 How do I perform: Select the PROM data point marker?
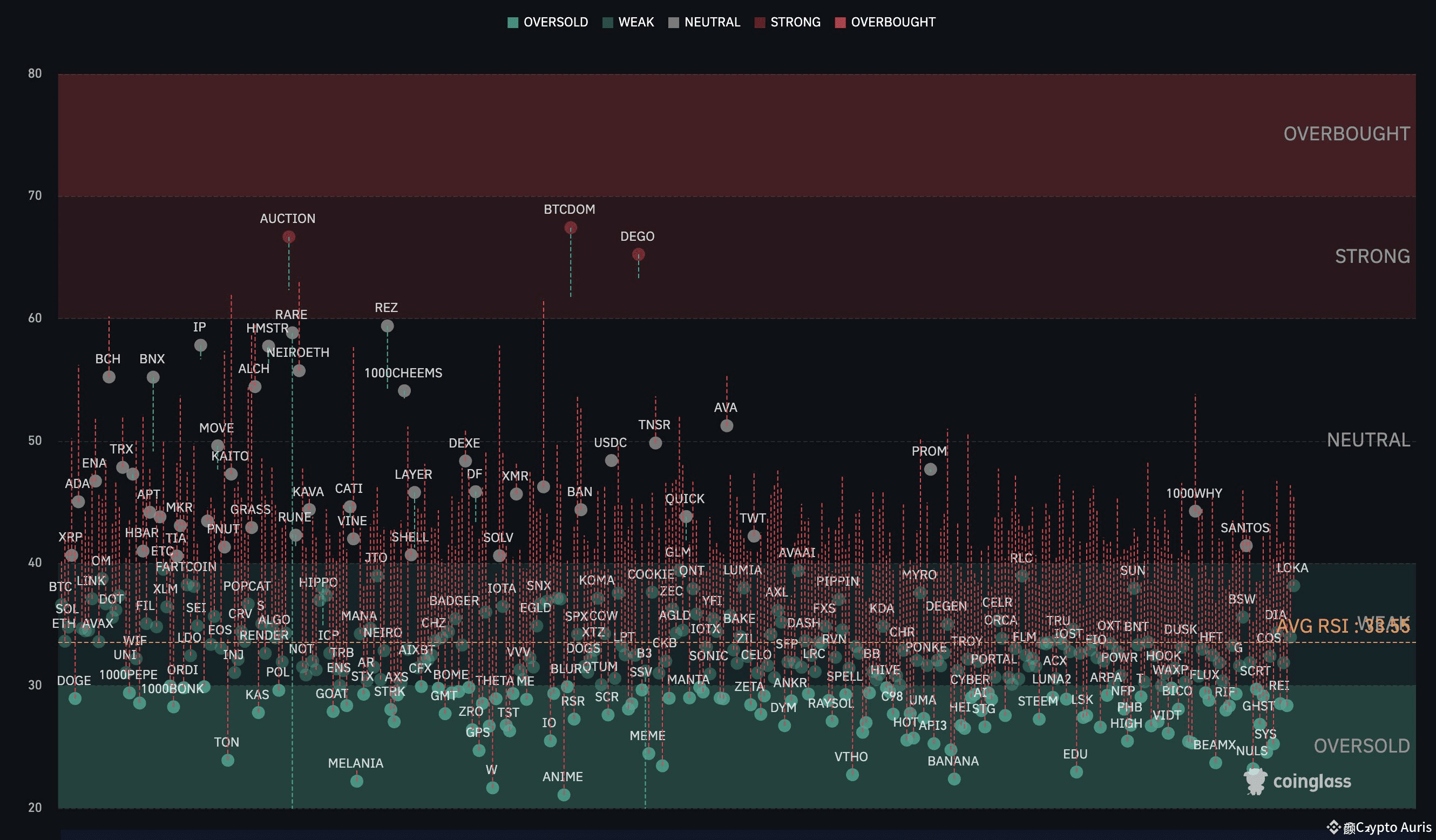pyautogui.click(x=930, y=470)
